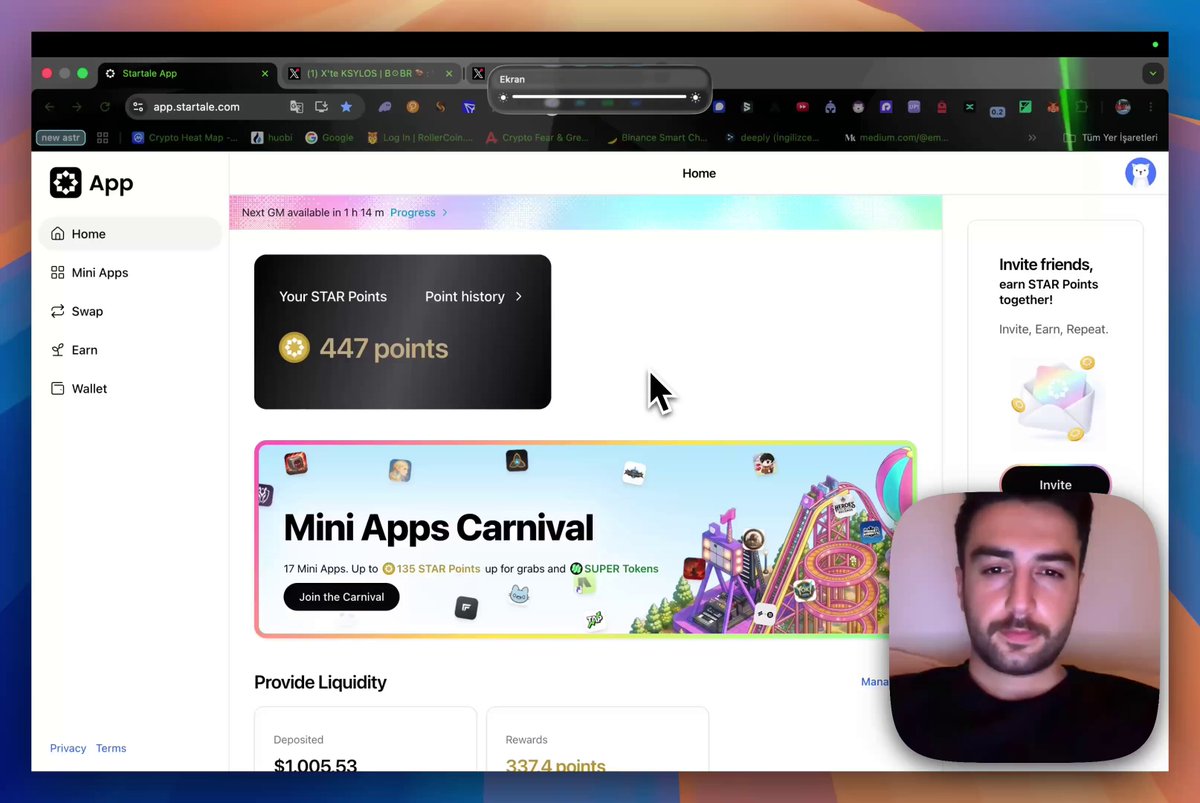Click the 135 STAR Points text

[x=438, y=569]
